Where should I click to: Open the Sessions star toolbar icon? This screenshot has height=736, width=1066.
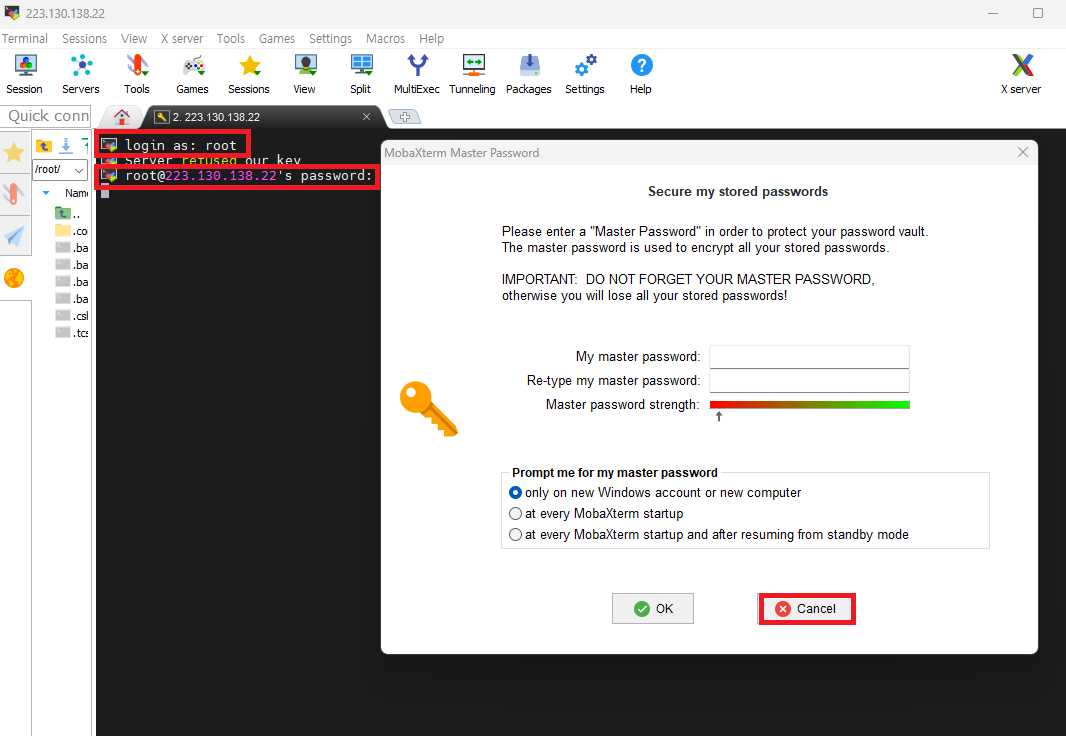(249, 74)
